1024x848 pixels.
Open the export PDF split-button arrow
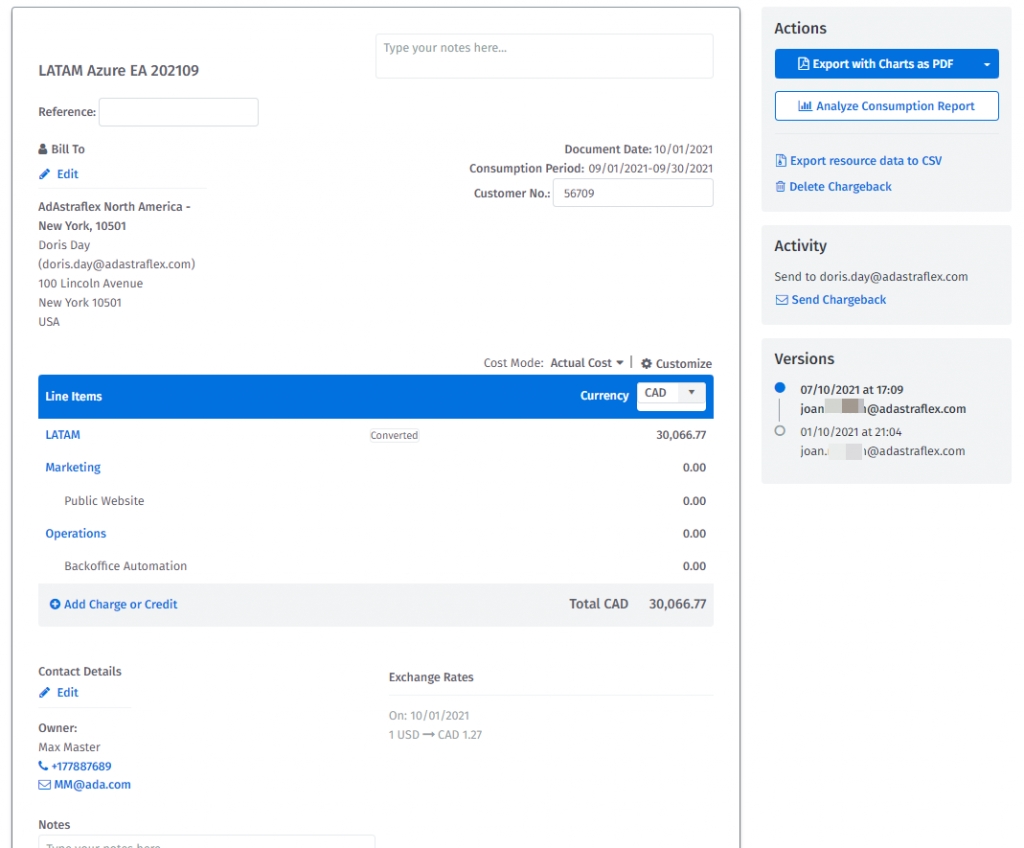(986, 64)
